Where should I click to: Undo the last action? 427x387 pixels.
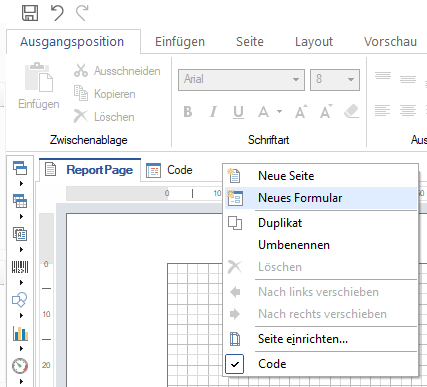click(57, 13)
